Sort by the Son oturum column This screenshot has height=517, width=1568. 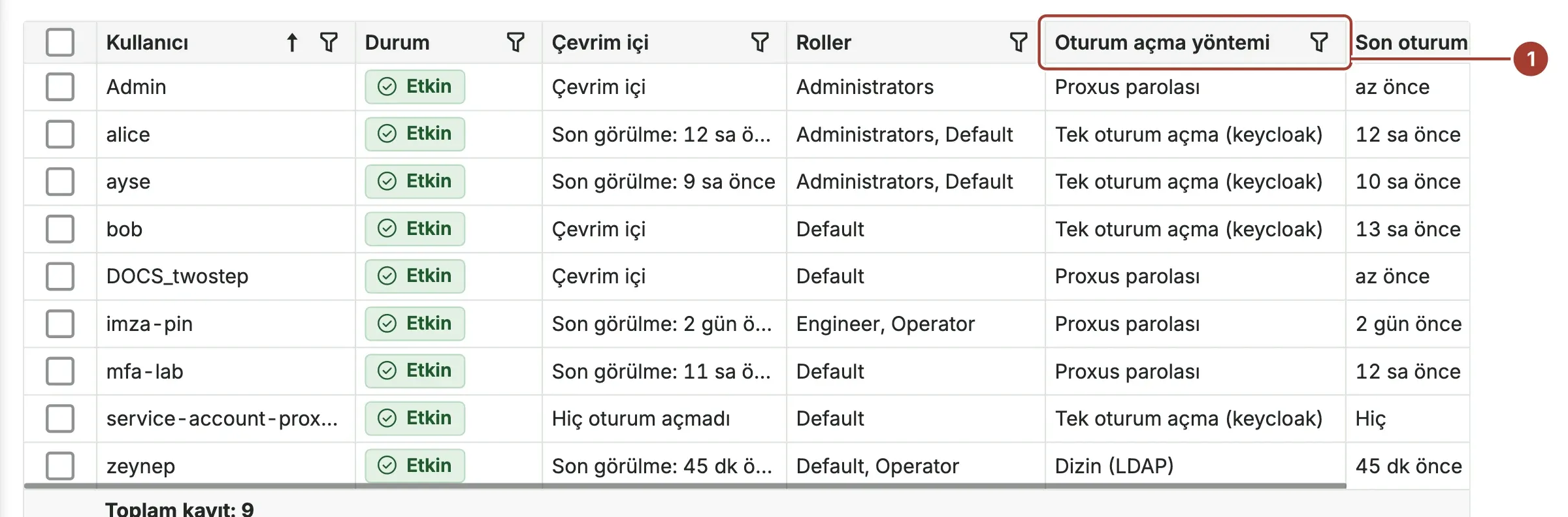pyautogui.click(x=1411, y=42)
